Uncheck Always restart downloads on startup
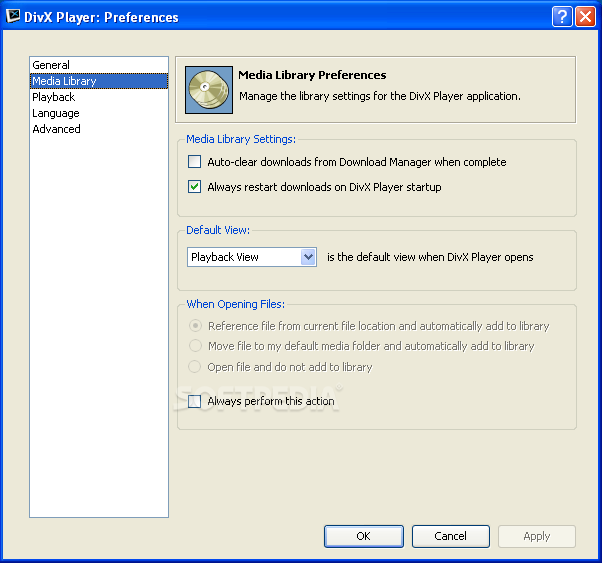The width and height of the screenshot is (602, 563). [x=194, y=187]
